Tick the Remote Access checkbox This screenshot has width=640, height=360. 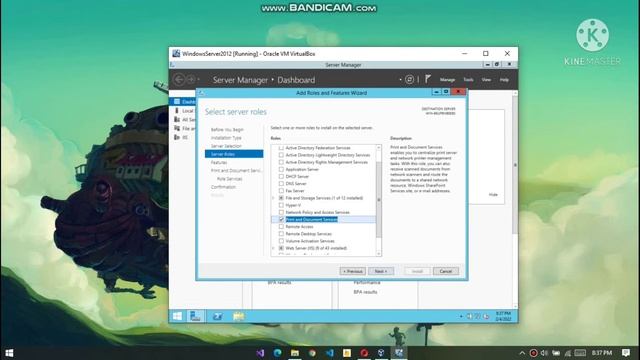pos(281,227)
